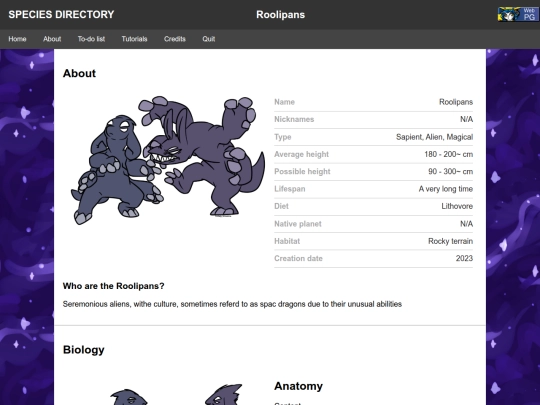Open the Roolipans character artwork image

coord(168,160)
